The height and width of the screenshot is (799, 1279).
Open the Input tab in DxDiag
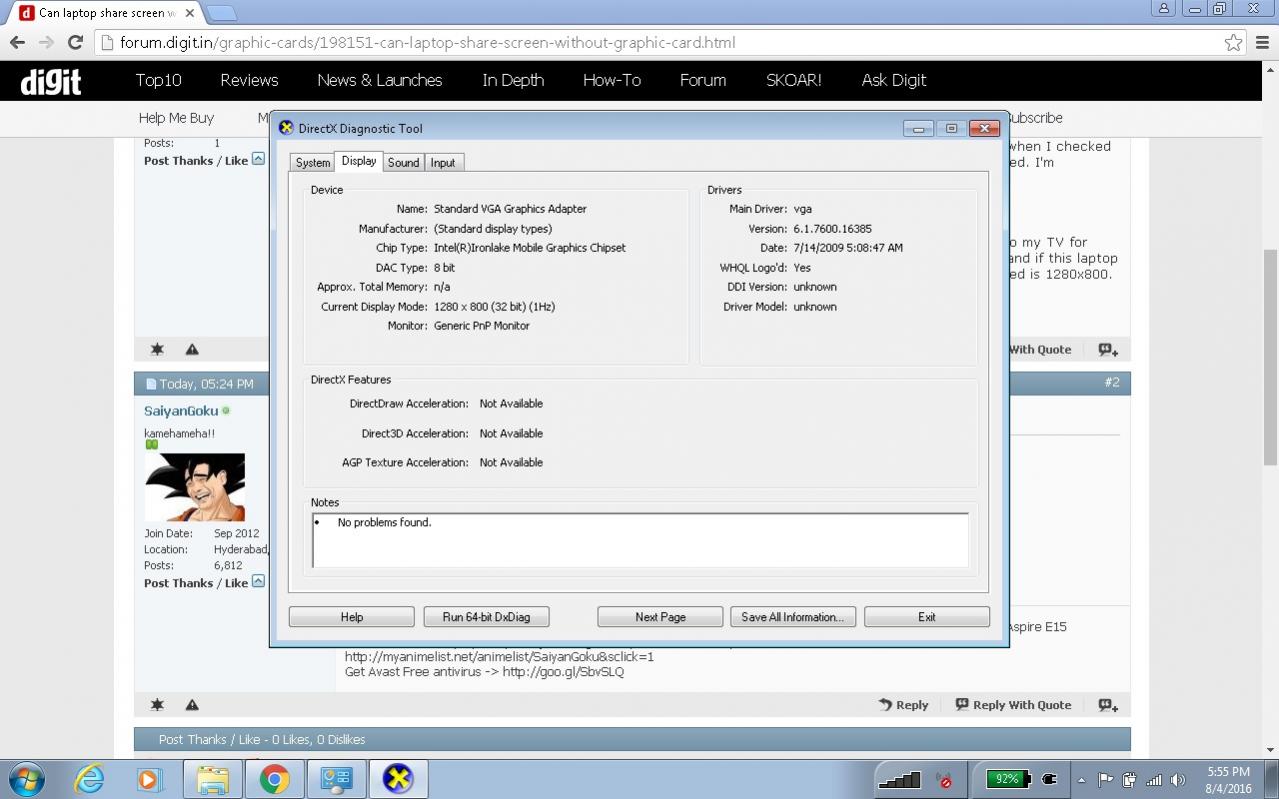(x=443, y=163)
